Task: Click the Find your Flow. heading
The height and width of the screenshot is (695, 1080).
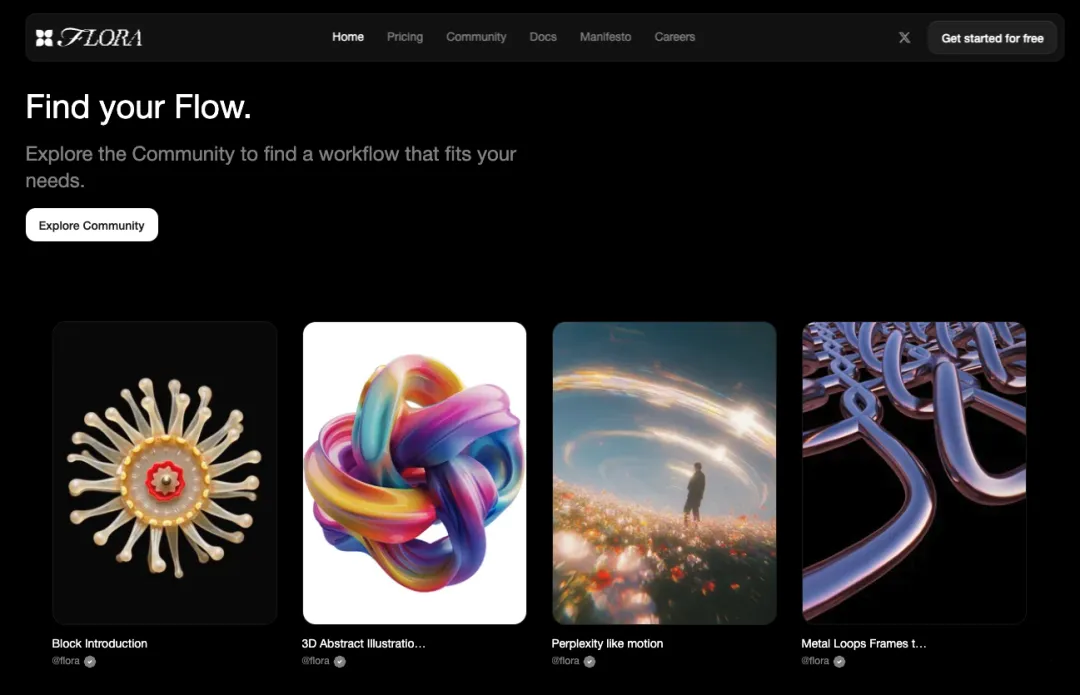Action: [138, 107]
